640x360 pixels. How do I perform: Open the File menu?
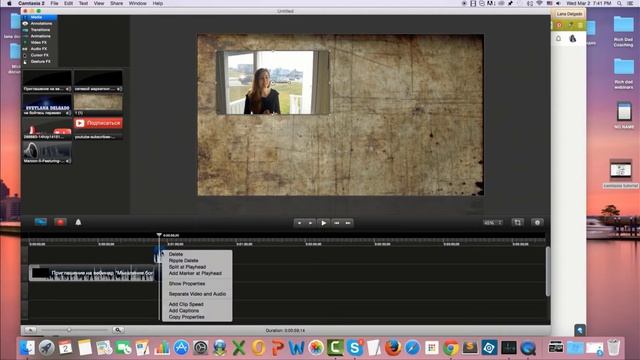click(54, 3)
